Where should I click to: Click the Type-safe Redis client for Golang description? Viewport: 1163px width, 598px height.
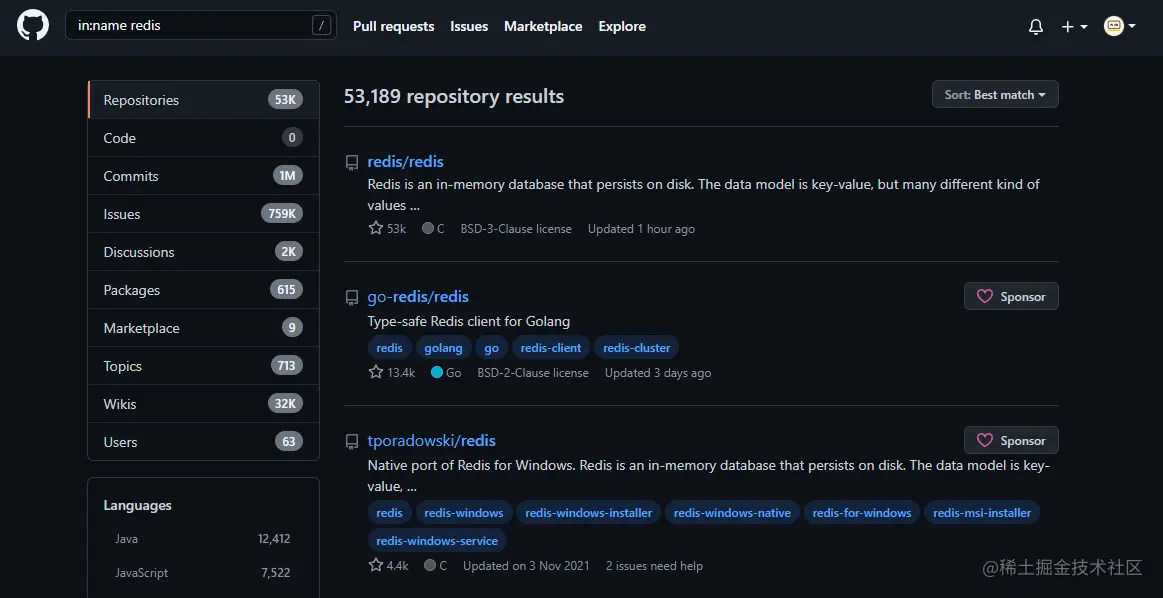point(469,321)
